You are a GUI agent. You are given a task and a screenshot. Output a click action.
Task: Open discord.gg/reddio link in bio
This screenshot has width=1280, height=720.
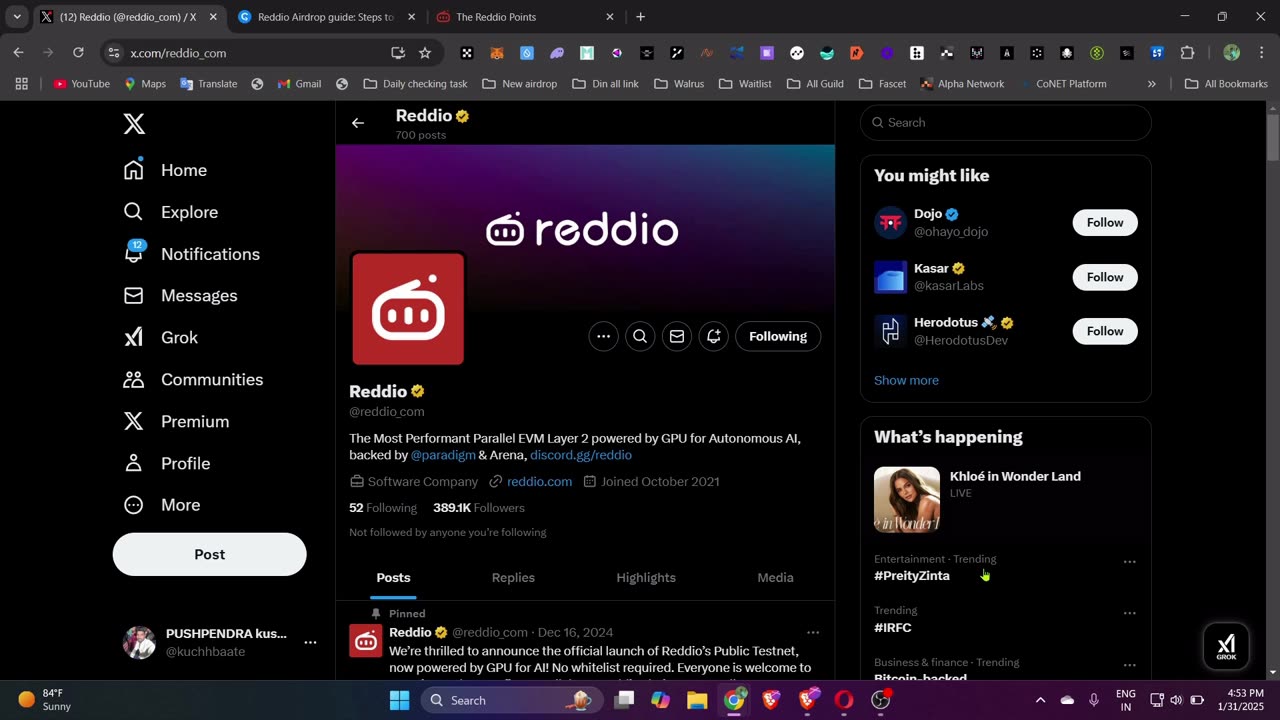(x=581, y=455)
